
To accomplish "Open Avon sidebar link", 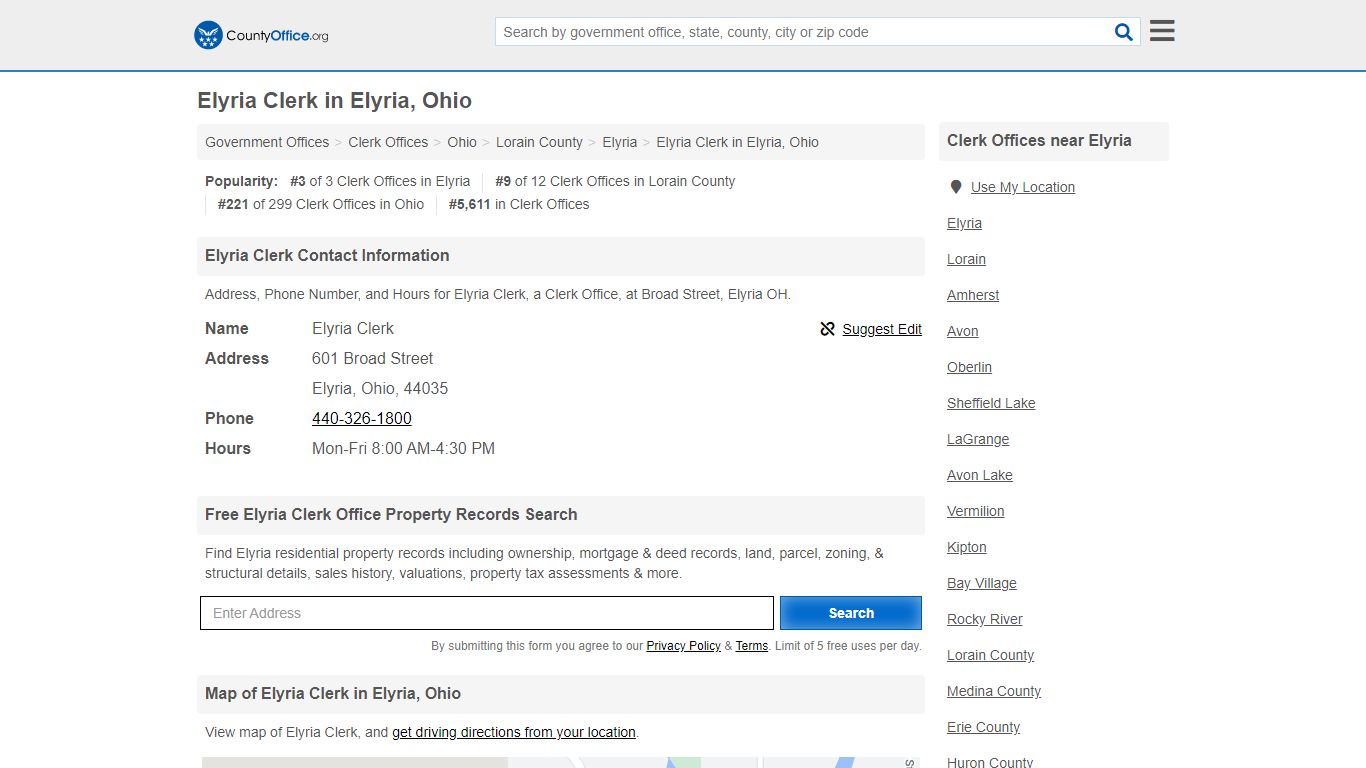I will pos(963,331).
